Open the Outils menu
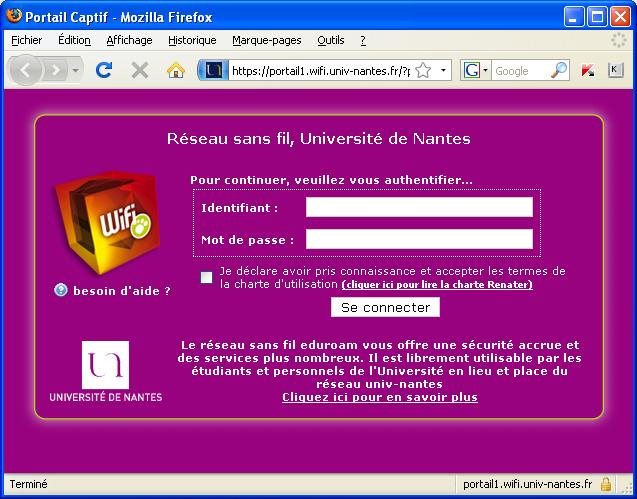The width and height of the screenshot is (637, 499). tap(330, 40)
